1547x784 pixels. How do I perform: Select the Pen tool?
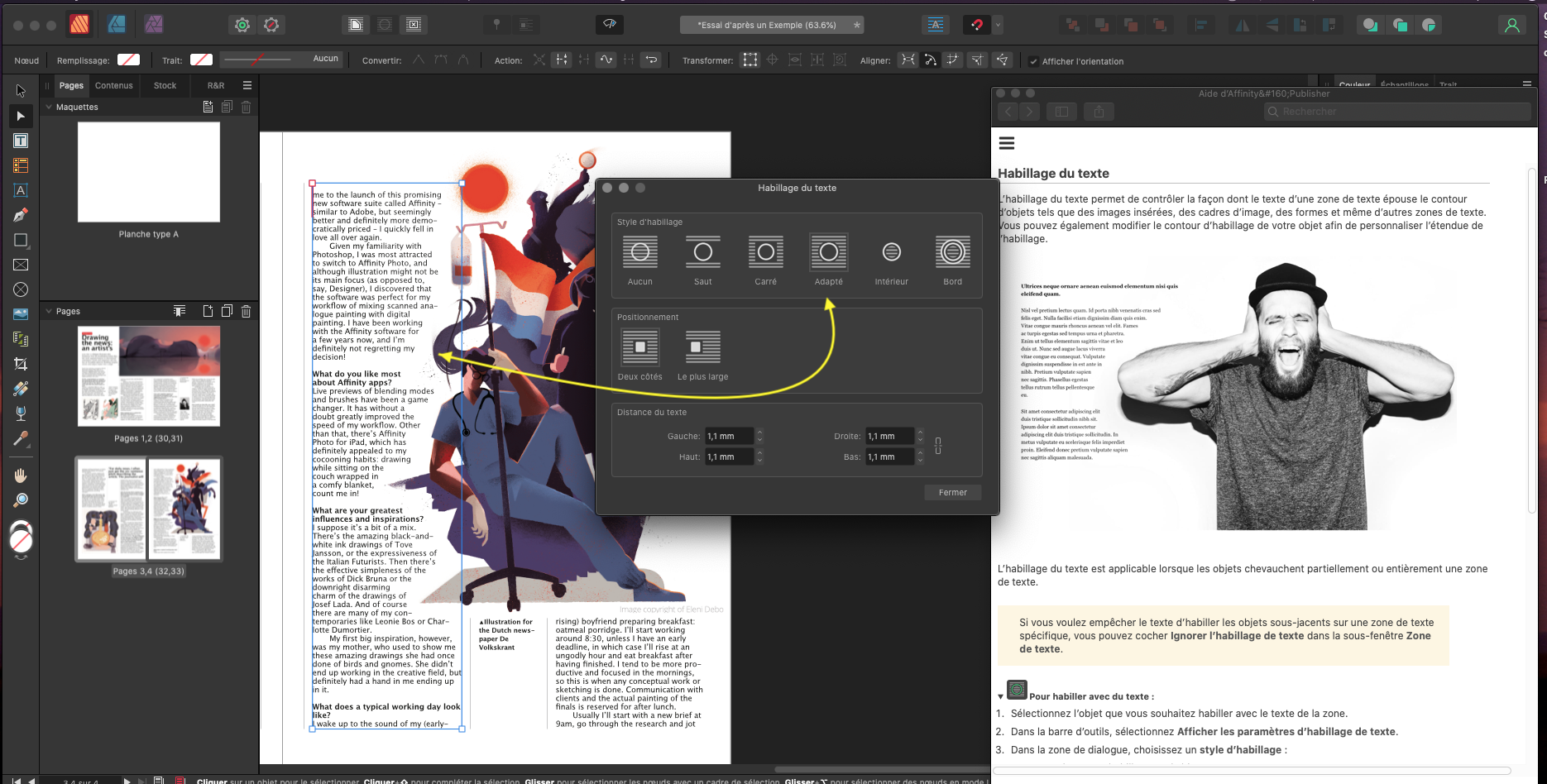pos(21,215)
